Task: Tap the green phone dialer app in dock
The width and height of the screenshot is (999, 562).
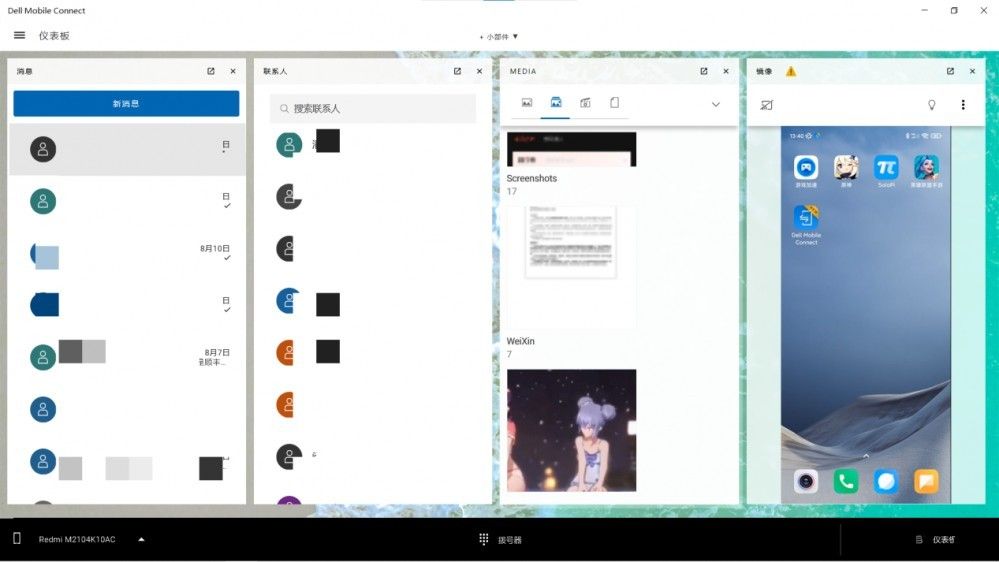Action: (x=846, y=482)
